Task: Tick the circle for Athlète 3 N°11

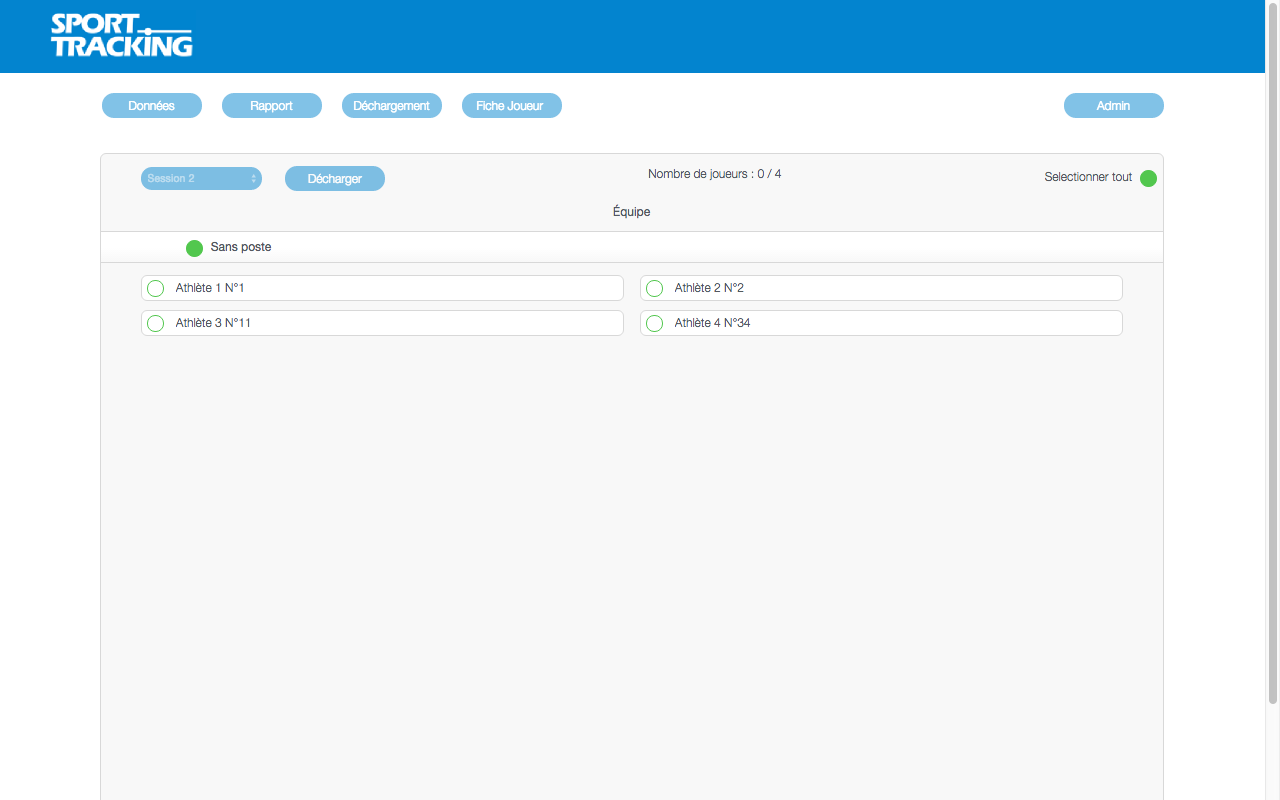Action: (155, 324)
